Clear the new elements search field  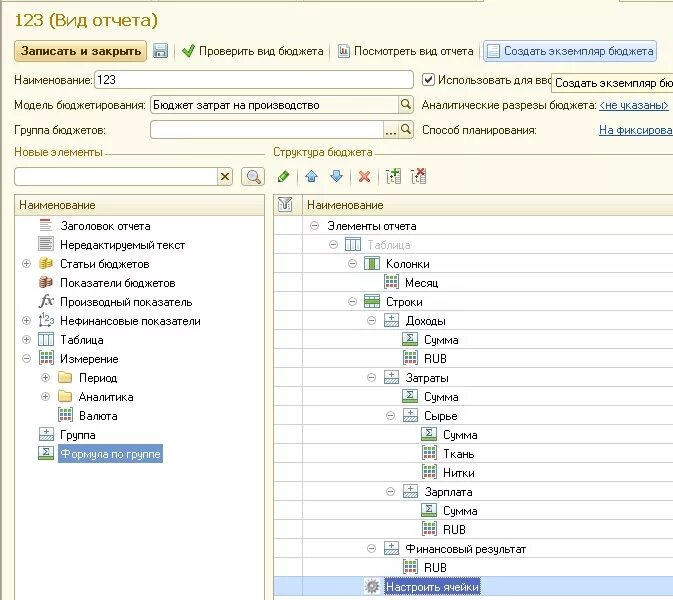tap(225, 176)
